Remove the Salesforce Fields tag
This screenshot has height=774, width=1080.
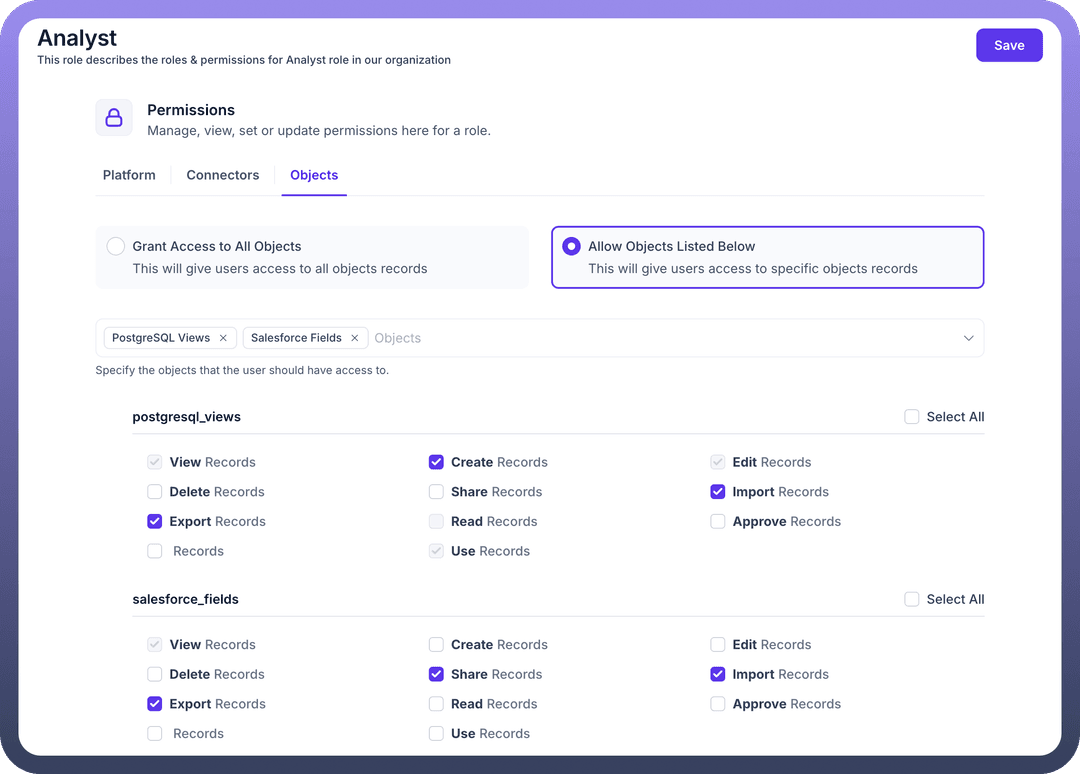[x=354, y=338]
